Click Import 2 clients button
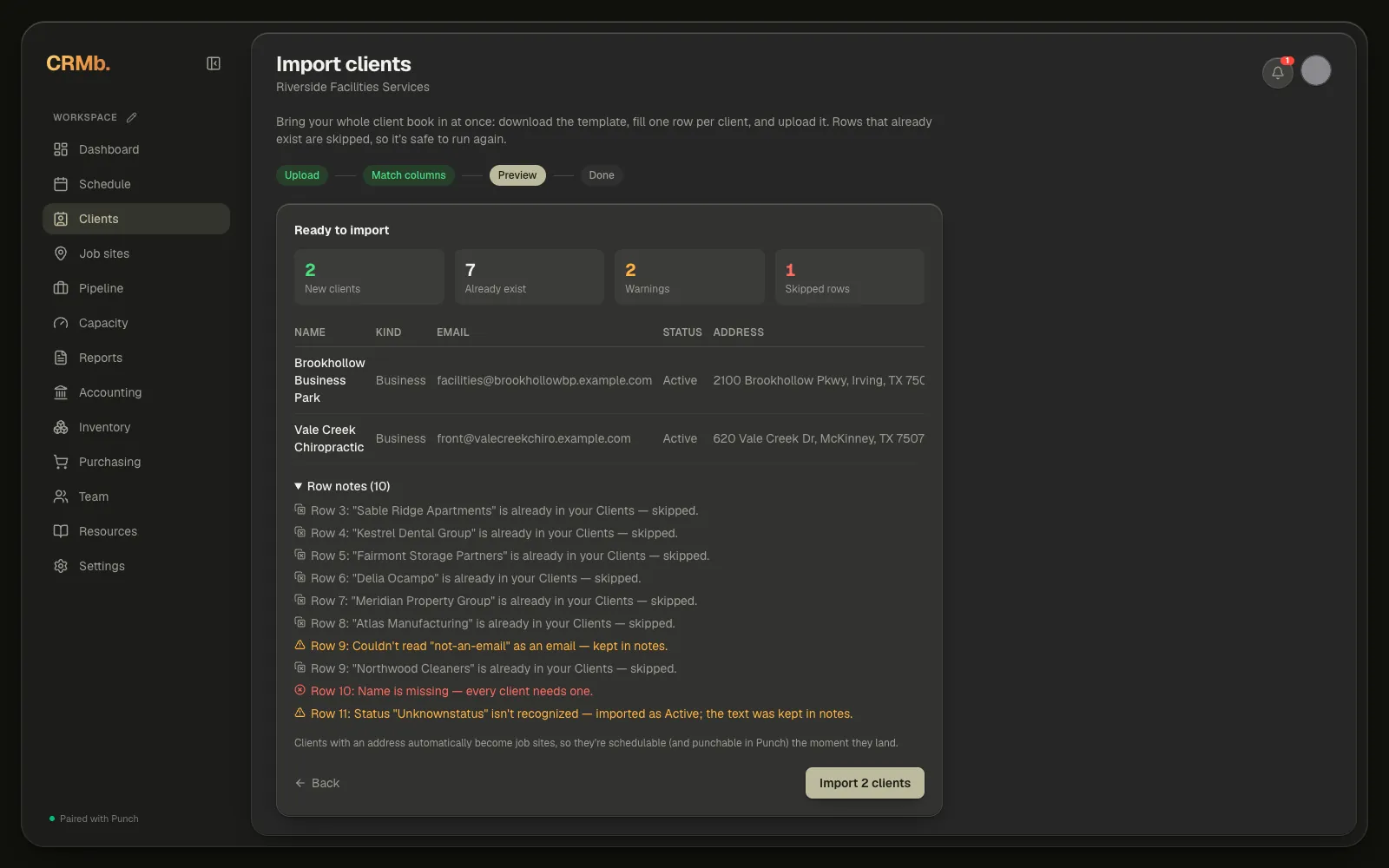This screenshot has height=868, width=1389. click(865, 783)
